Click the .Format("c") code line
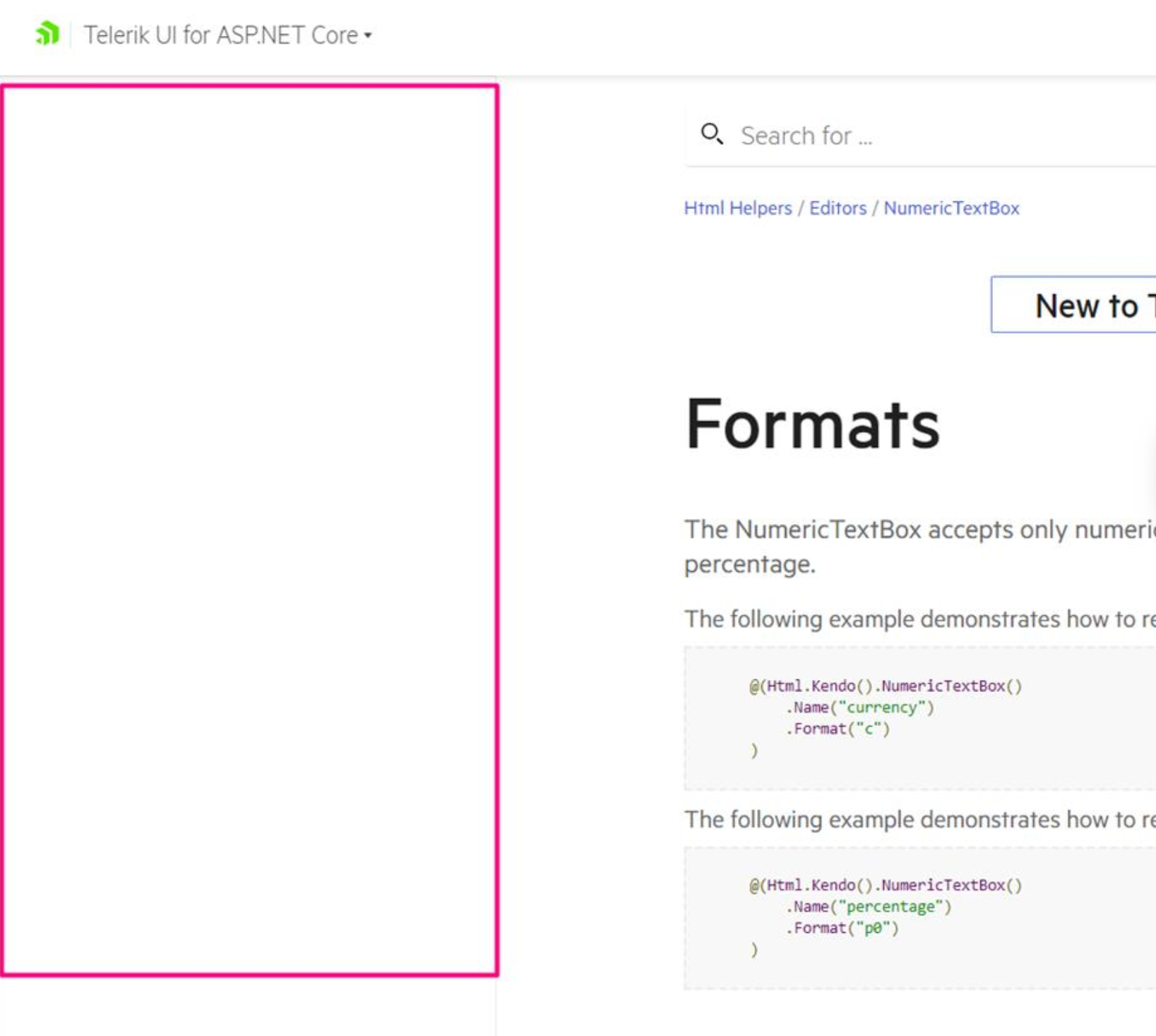The image size is (1156, 1036). pyautogui.click(x=838, y=729)
